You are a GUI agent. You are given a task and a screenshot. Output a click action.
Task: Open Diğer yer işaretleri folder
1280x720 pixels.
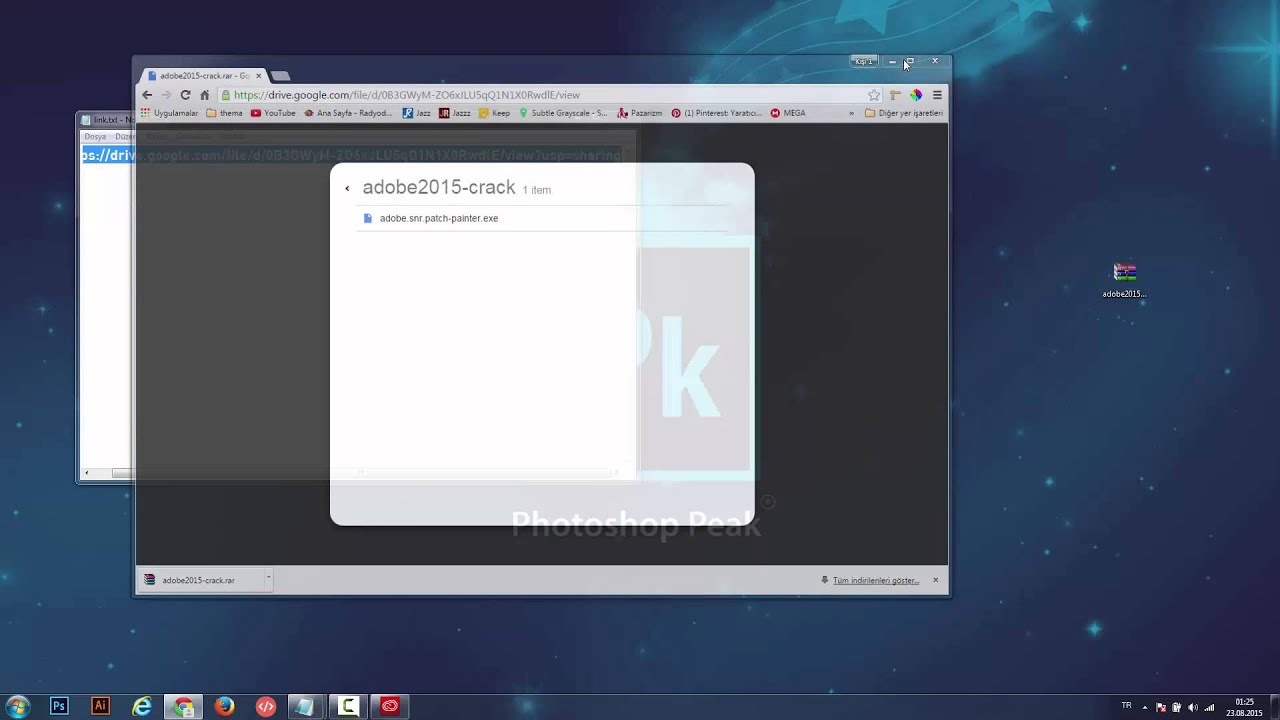click(x=904, y=113)
